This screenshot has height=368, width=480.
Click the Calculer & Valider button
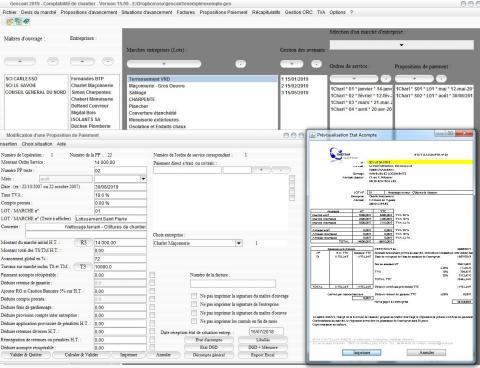tap(81, 355)
